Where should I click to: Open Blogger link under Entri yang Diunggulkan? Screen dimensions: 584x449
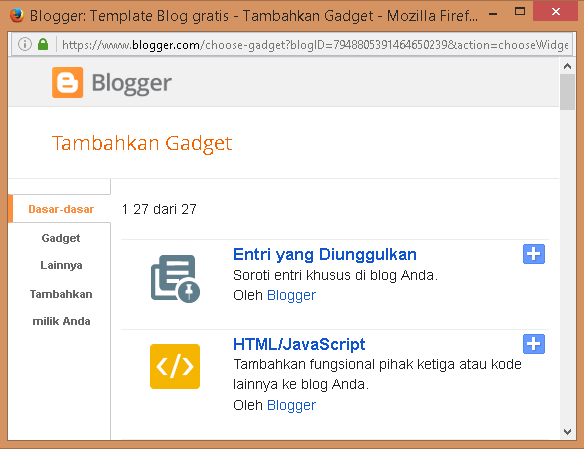click(x=291, y=295)
